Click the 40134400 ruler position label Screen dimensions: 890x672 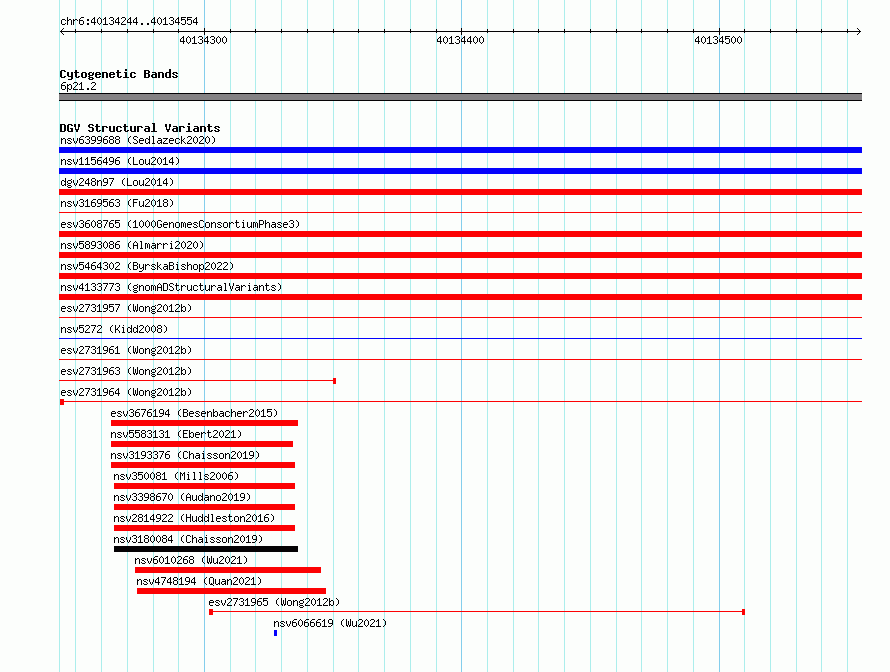point(460,40)
